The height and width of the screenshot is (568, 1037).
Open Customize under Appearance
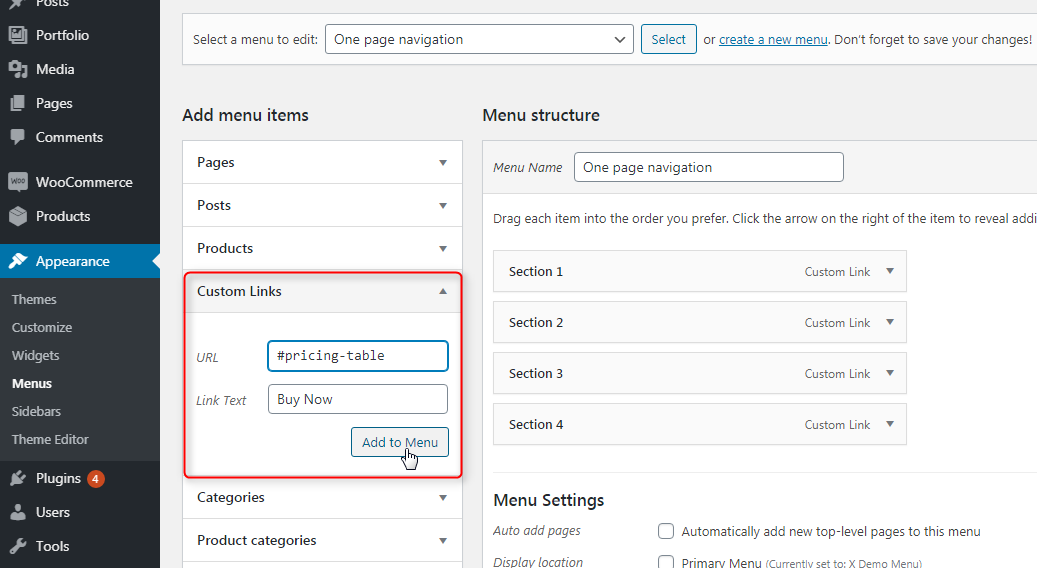click(42, 327)
